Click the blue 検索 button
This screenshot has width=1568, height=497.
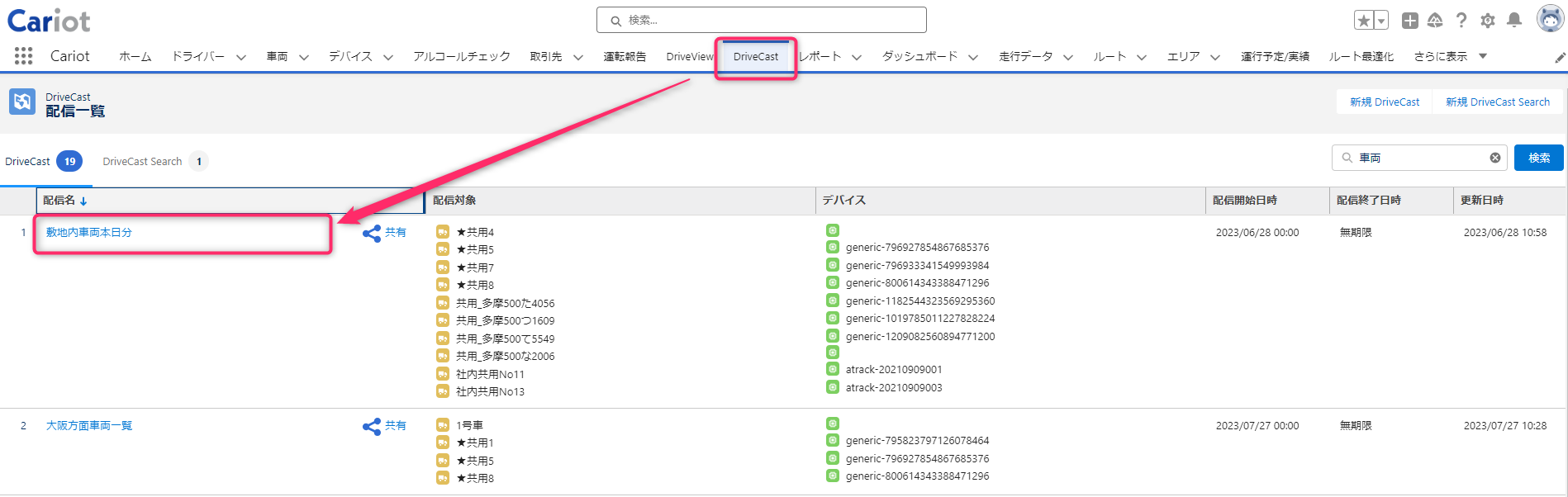coord(1539,158)
